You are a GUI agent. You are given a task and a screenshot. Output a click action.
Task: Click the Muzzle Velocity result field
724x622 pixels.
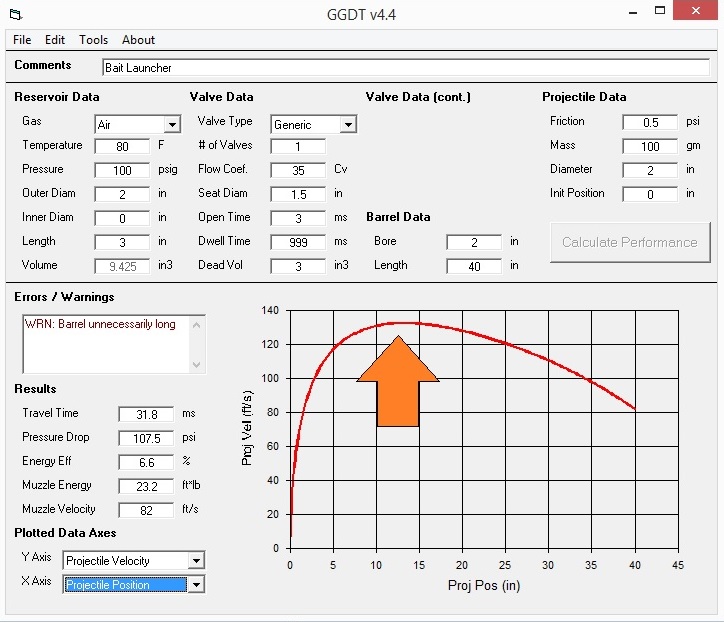tap(146, 510)
